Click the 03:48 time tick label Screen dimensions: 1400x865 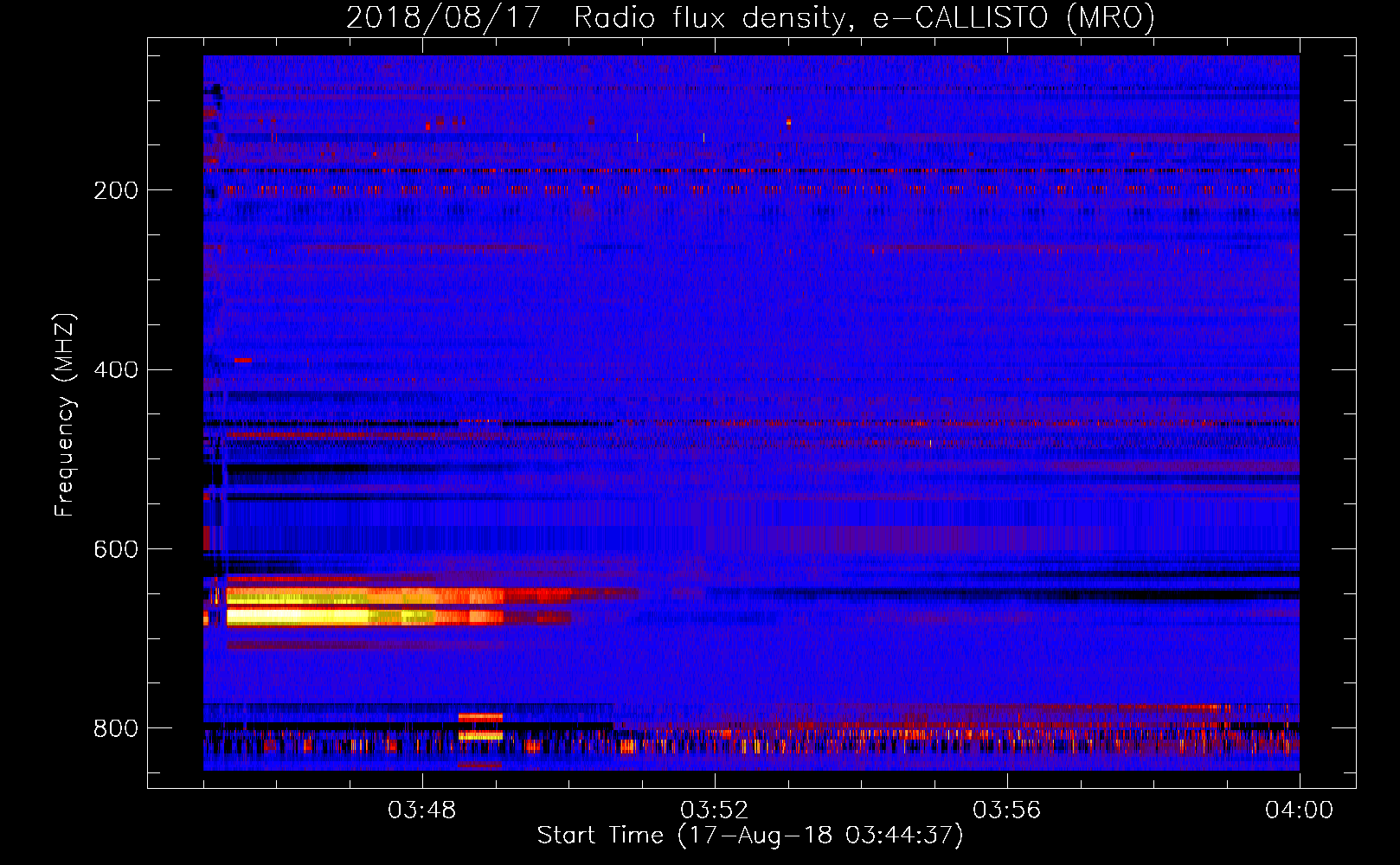coord(422,811)
